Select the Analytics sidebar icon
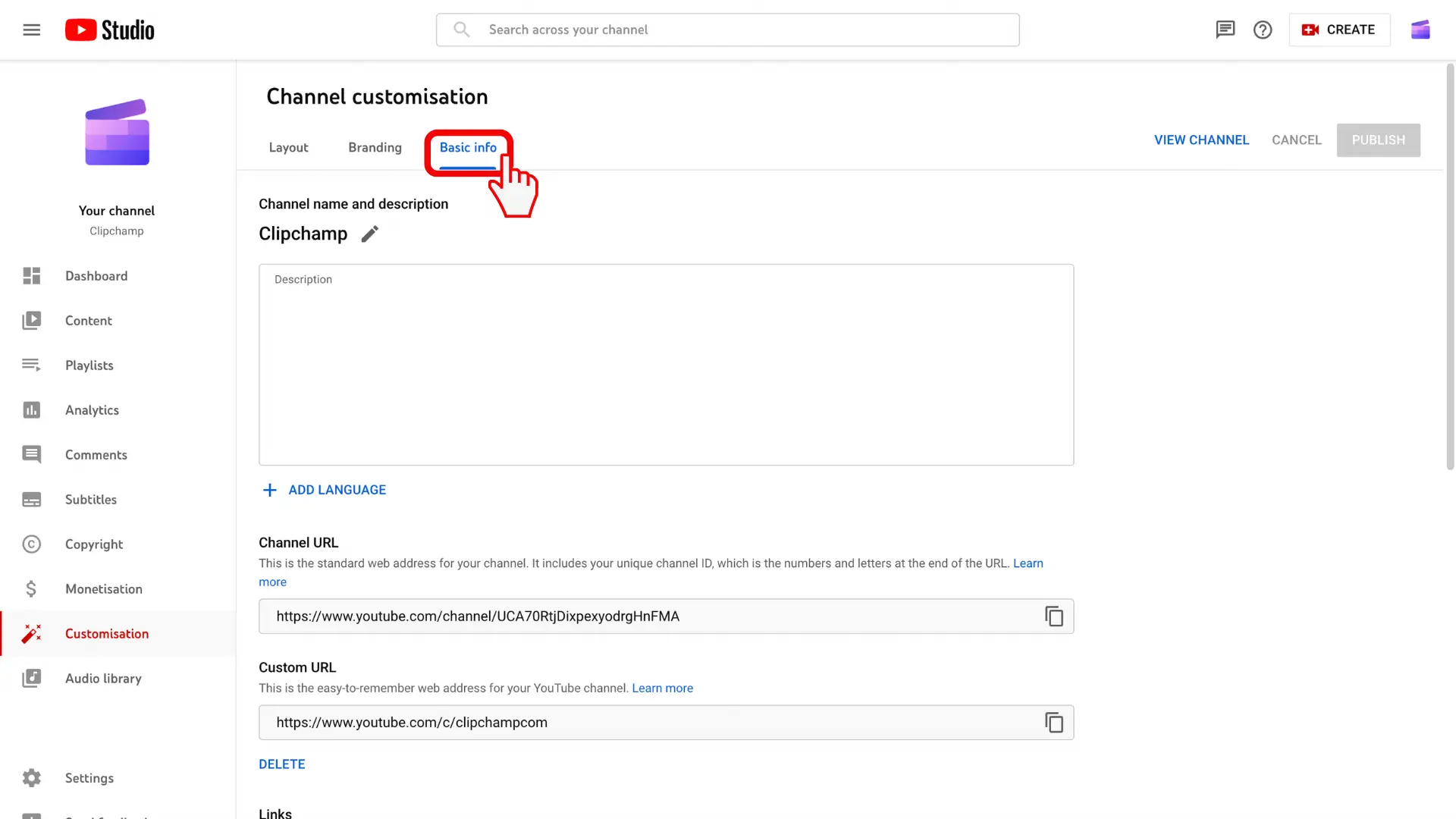This screenshot has height=819, width=1456. click(x=31, y=409)
